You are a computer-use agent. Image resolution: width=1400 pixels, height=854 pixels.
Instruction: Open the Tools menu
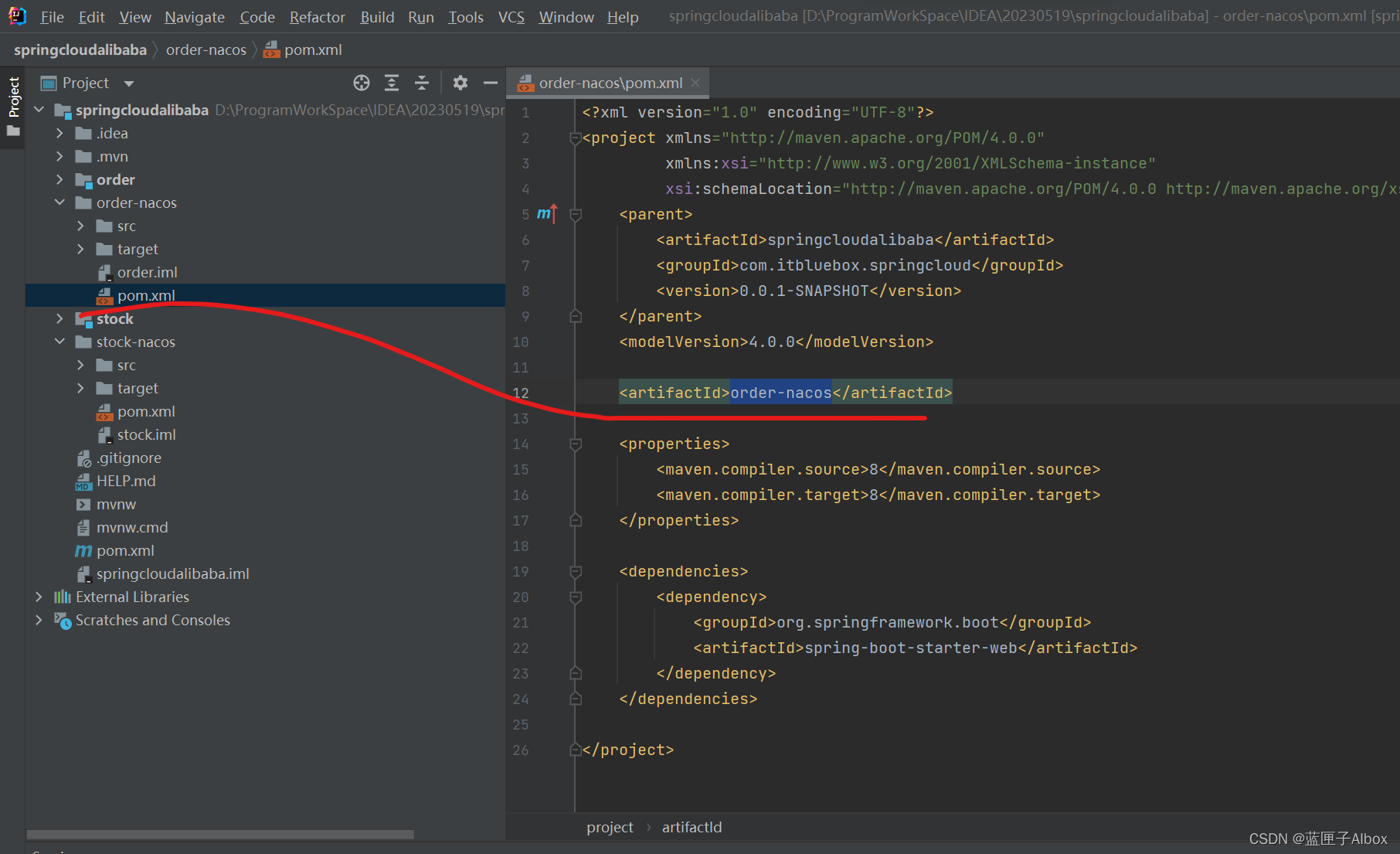point(466,17)
